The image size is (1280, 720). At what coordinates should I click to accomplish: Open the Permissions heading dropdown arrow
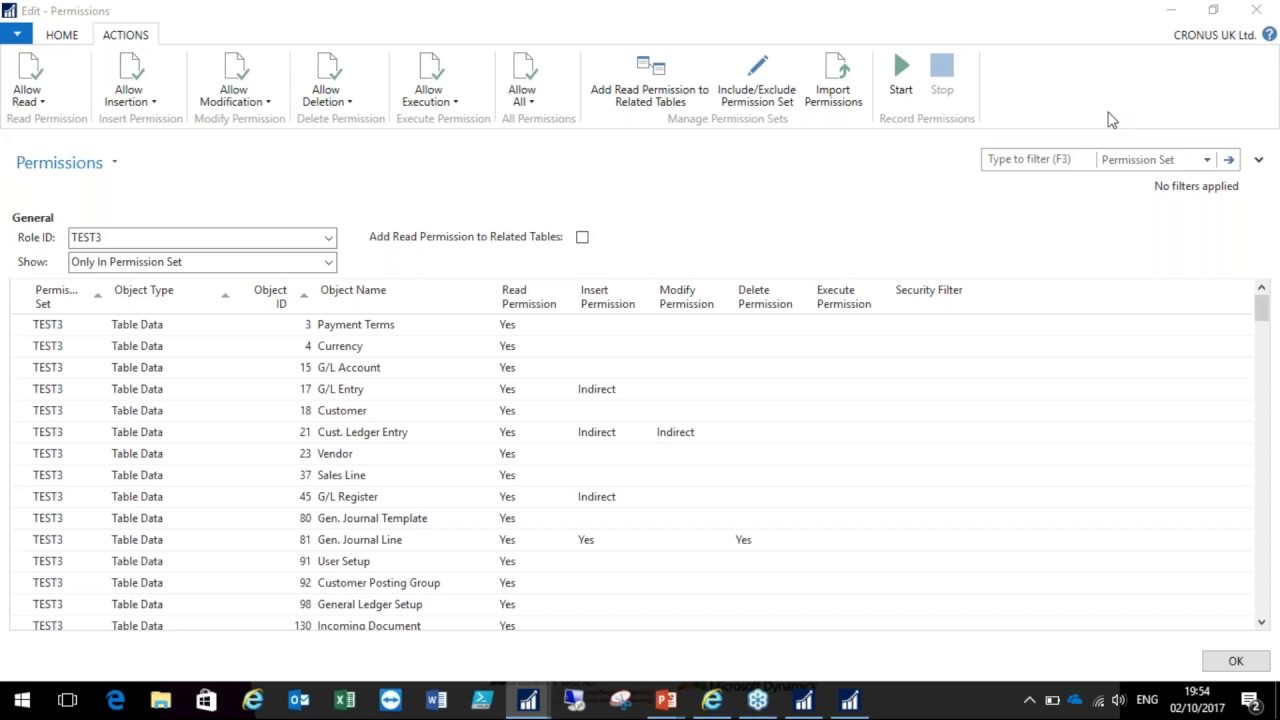(x=114, y=162)
